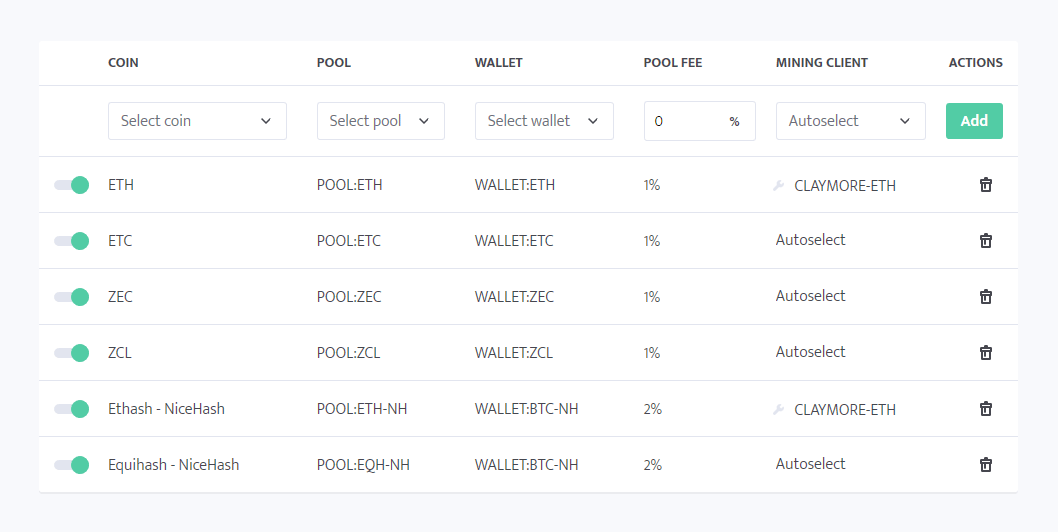Open the Select wallet dropdown
Screen dimensions: 1058x532
544,121
